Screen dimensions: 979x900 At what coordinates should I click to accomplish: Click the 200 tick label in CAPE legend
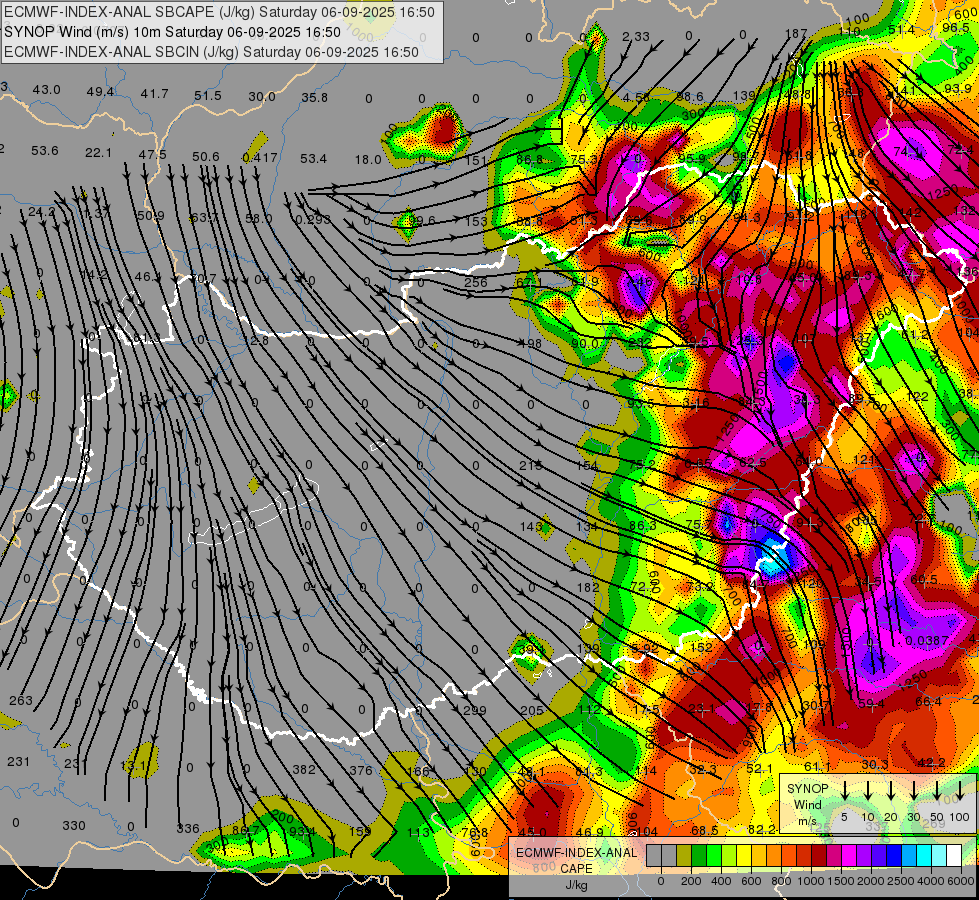click(691, 881)
